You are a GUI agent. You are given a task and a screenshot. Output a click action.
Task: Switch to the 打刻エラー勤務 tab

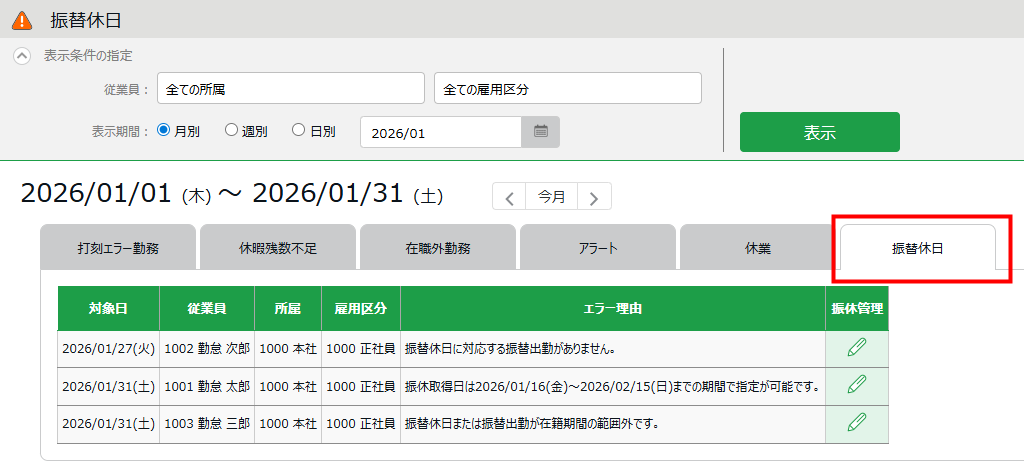[118, 248]
